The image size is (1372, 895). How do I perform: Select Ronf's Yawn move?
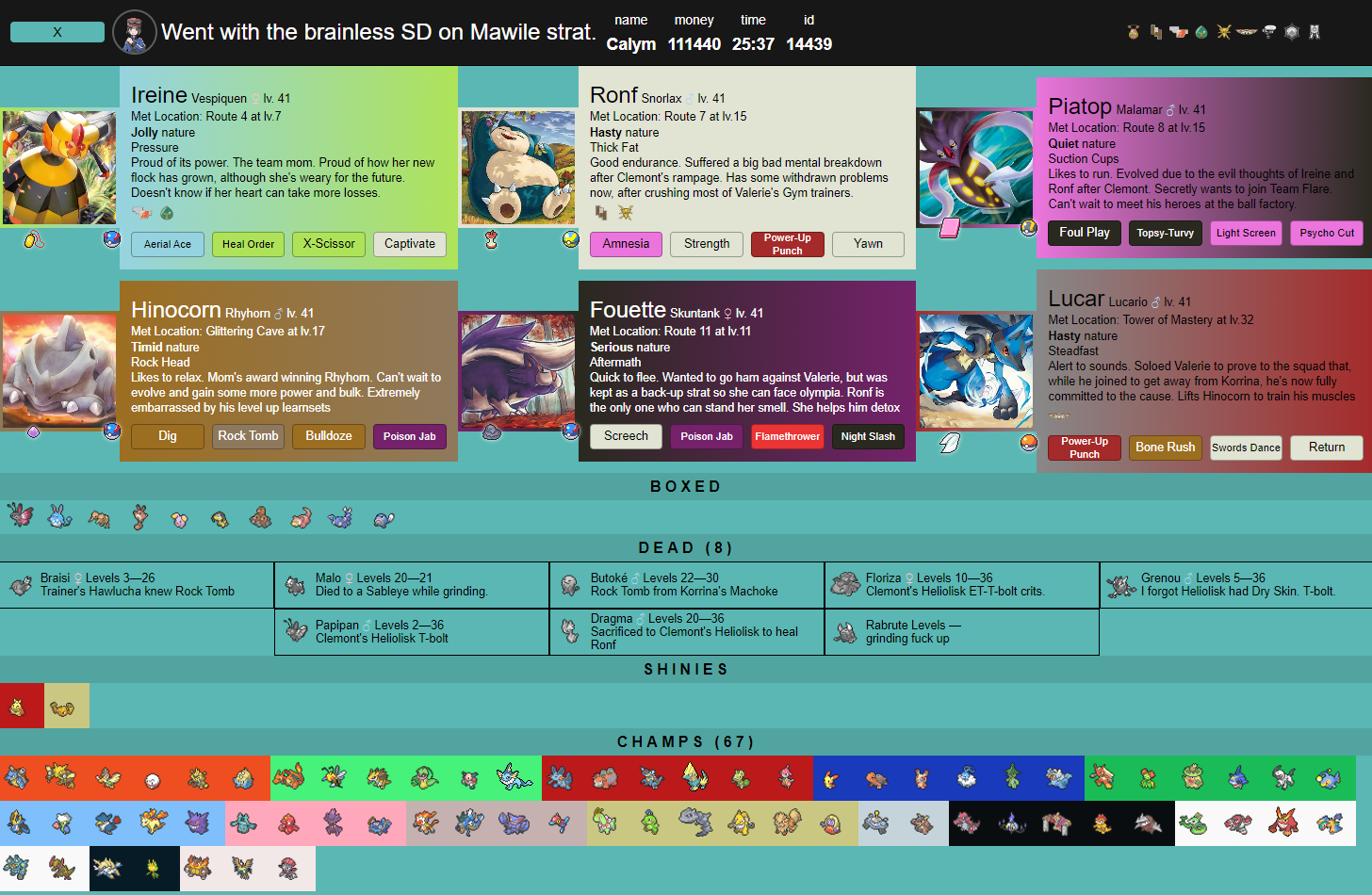(868, 244)
